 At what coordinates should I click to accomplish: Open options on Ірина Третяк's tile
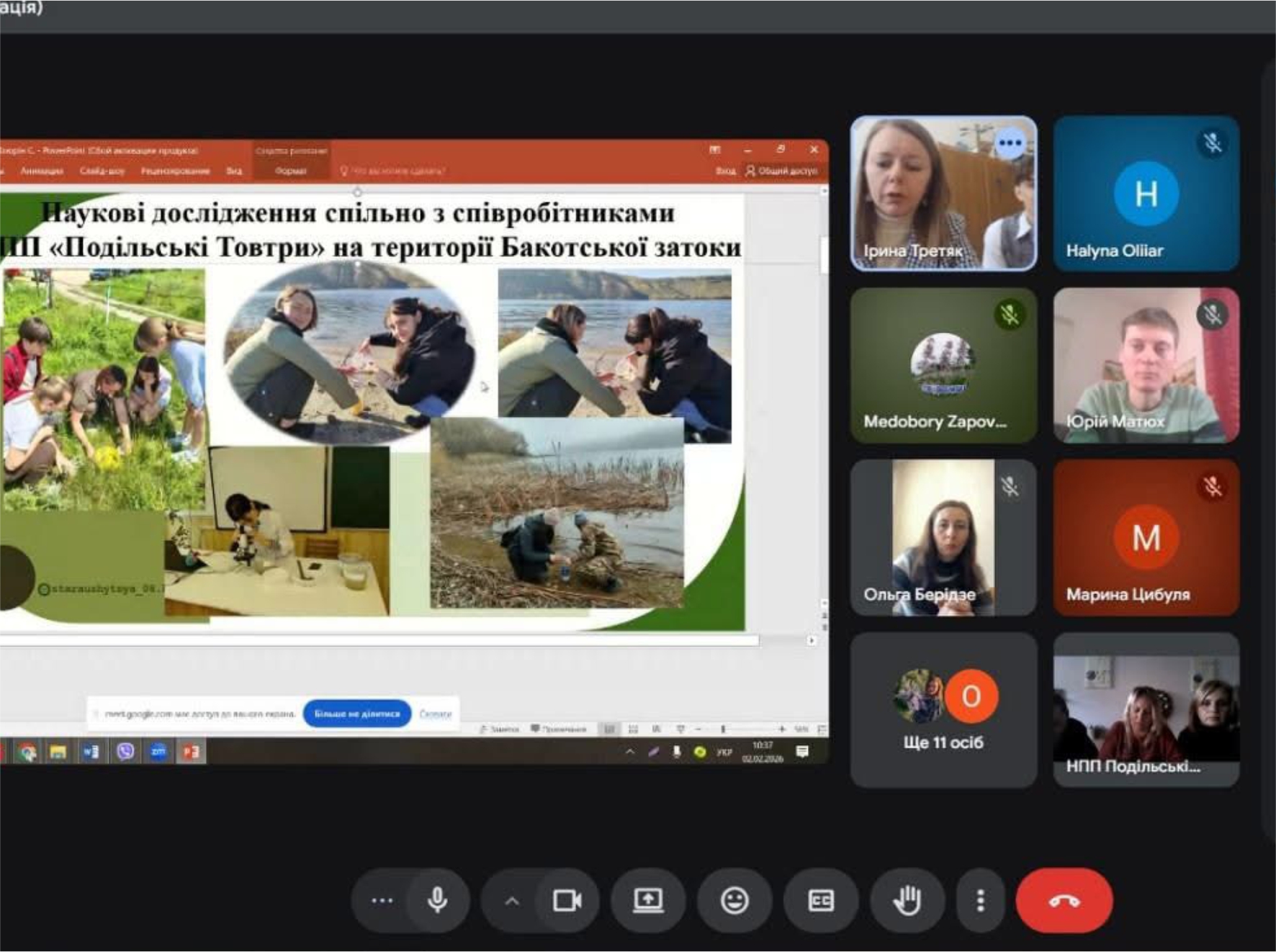[1010, 143]
